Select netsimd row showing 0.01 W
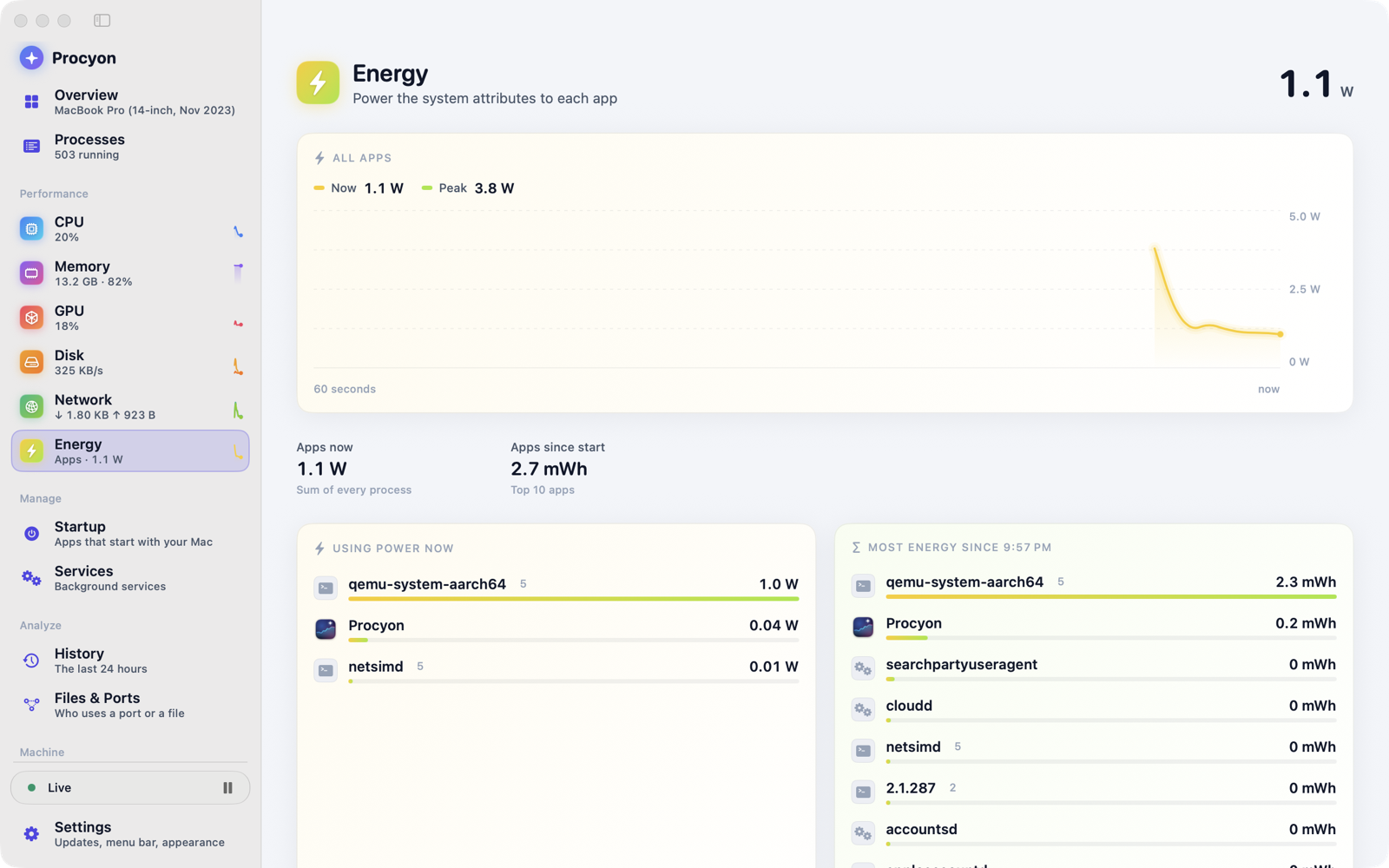 coord(556,670)
